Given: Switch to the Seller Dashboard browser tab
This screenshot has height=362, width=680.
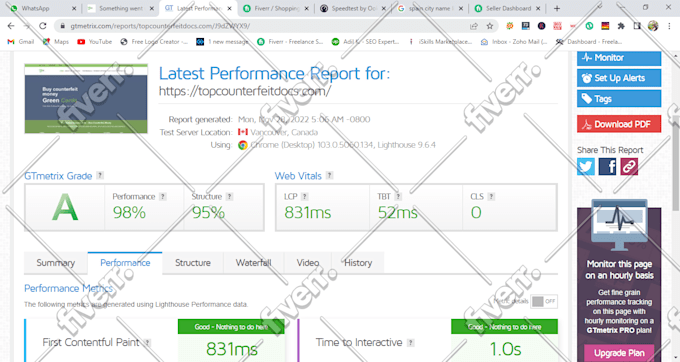Looking at the screenshot, I should (x=508, y=8).
